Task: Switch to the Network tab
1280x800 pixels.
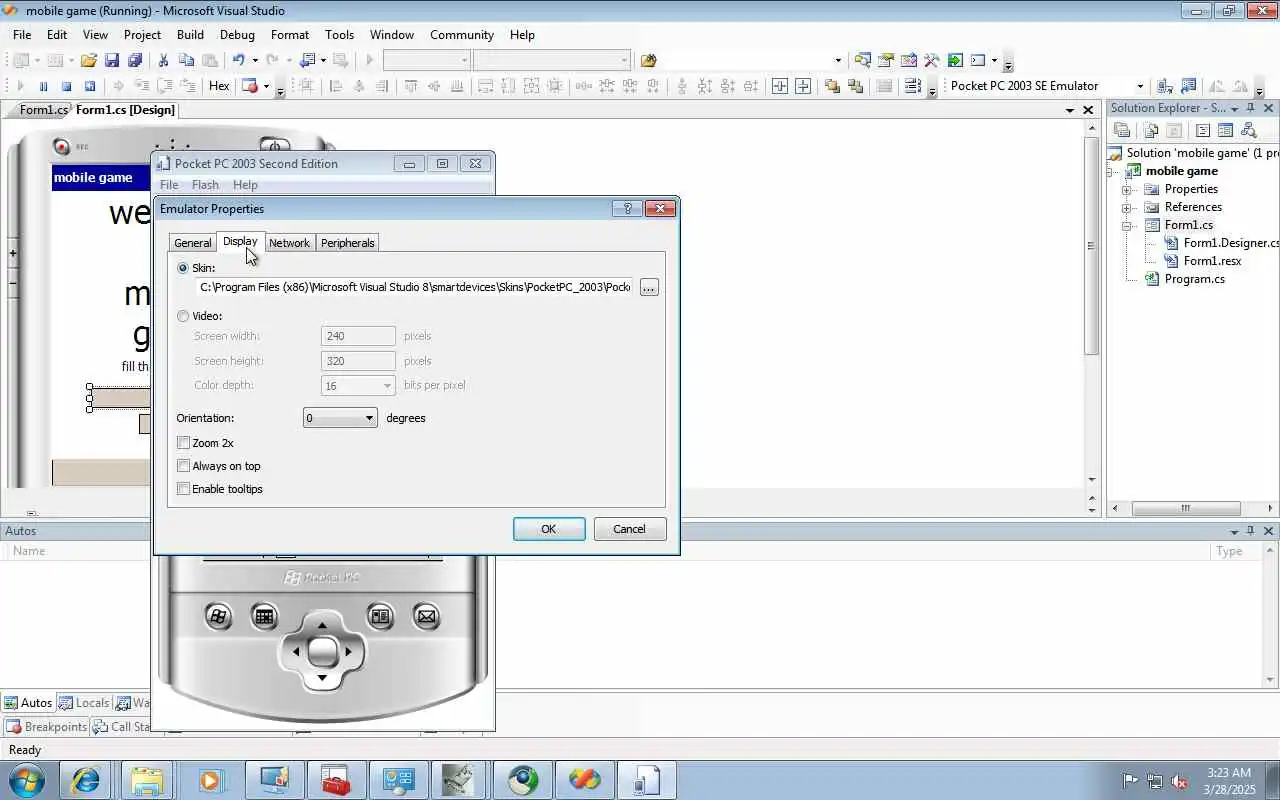Action: [x=289, y=243]
